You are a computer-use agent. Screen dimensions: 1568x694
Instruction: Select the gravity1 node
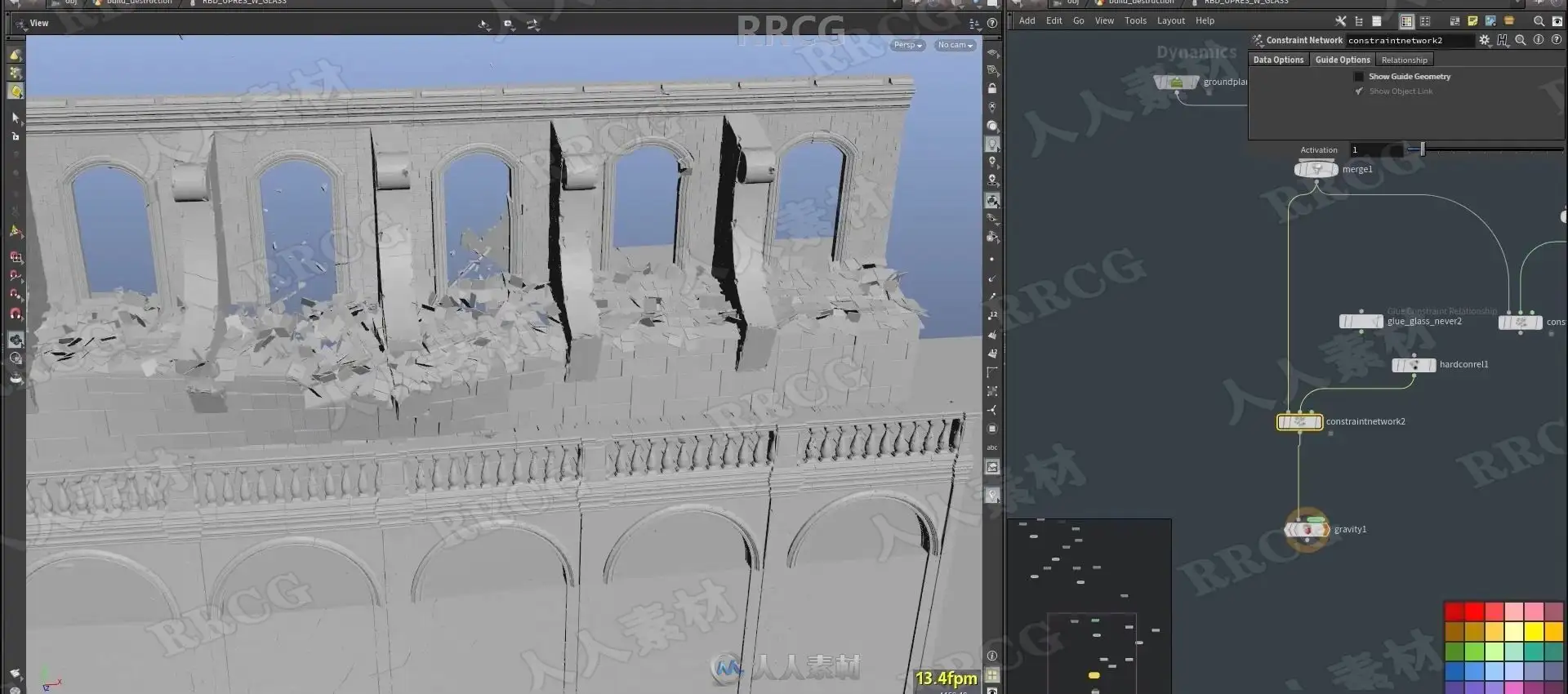tap(1307, 530)
